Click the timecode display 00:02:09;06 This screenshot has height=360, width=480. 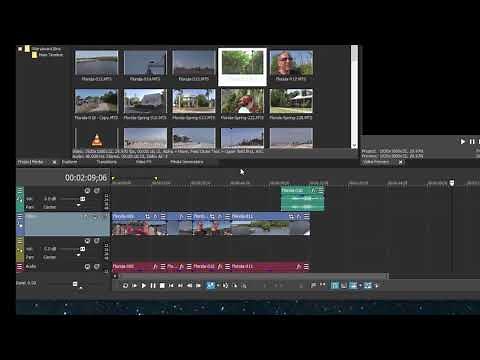click(86, 178)
